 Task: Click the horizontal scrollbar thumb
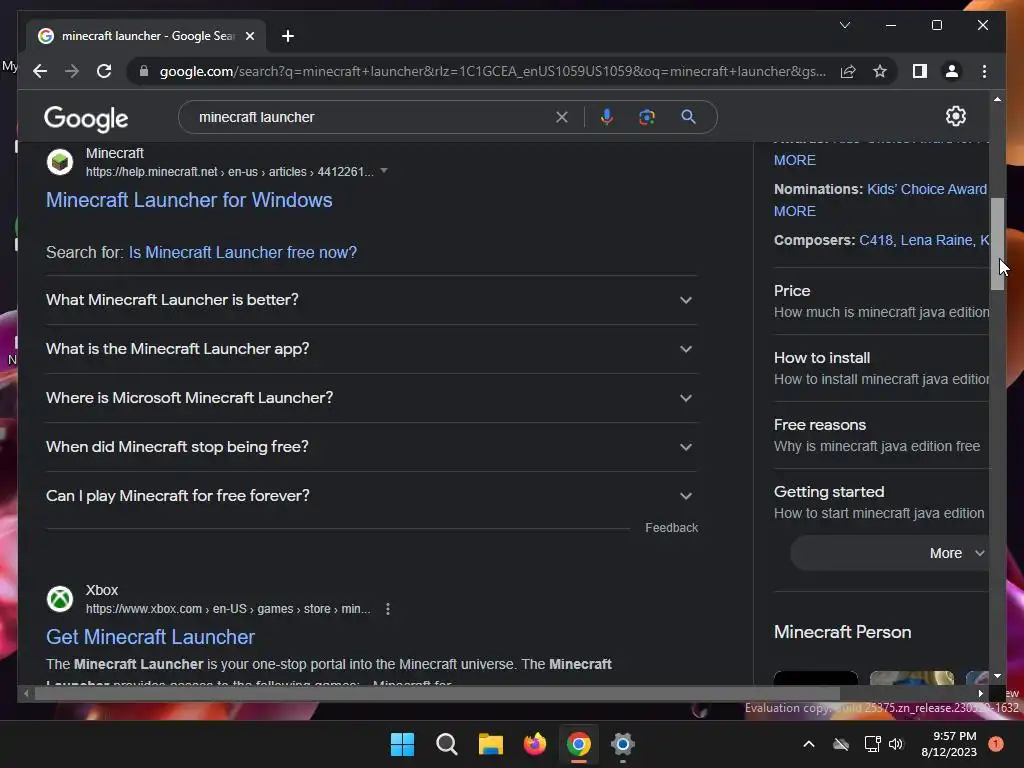(x=437, y=694)
